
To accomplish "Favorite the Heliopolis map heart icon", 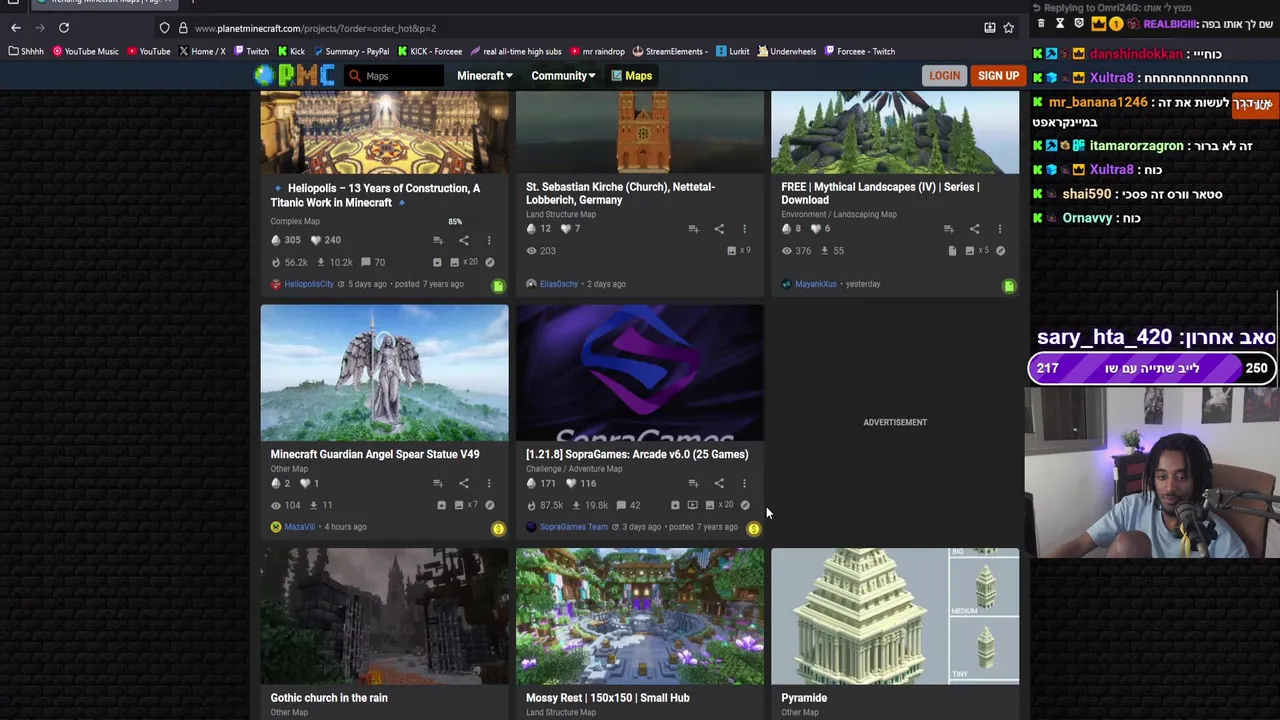I will pyautogui.click(x=316, y=240).
